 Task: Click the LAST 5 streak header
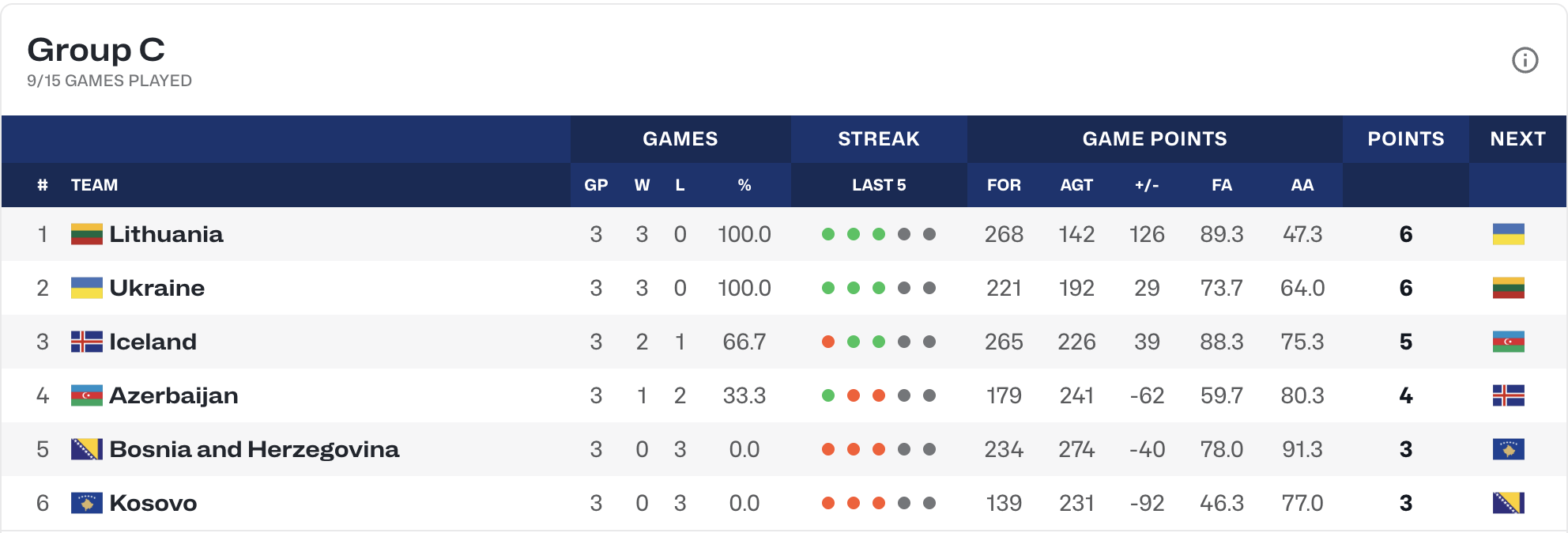(x=878, y=185)
